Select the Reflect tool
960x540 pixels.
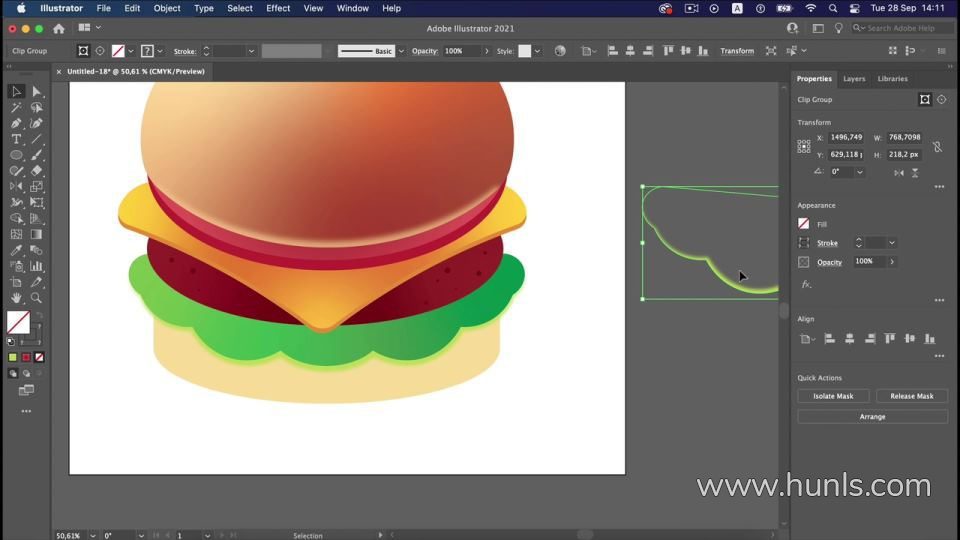click(16, 187)
